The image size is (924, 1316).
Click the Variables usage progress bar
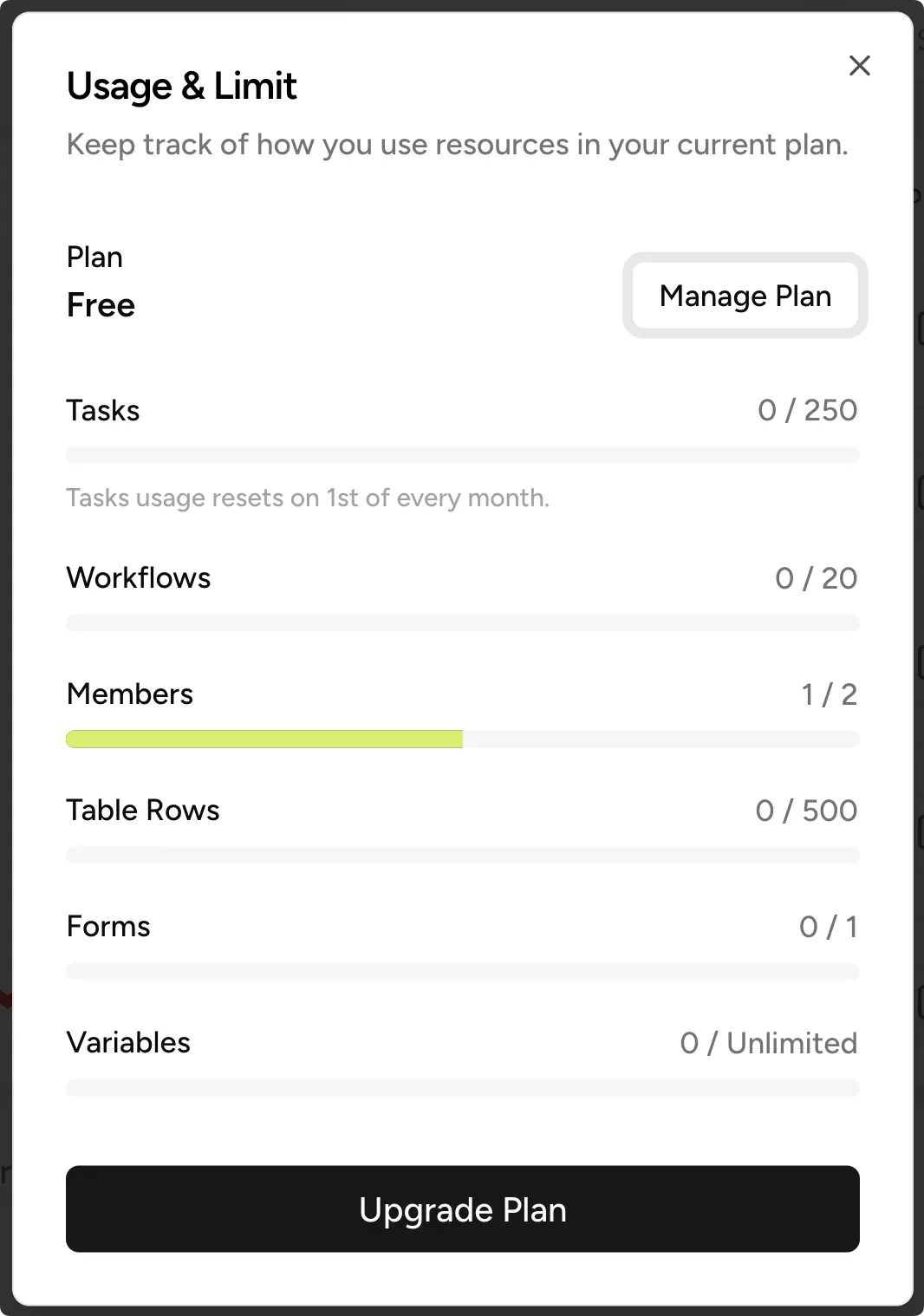tap(463, 1087)
